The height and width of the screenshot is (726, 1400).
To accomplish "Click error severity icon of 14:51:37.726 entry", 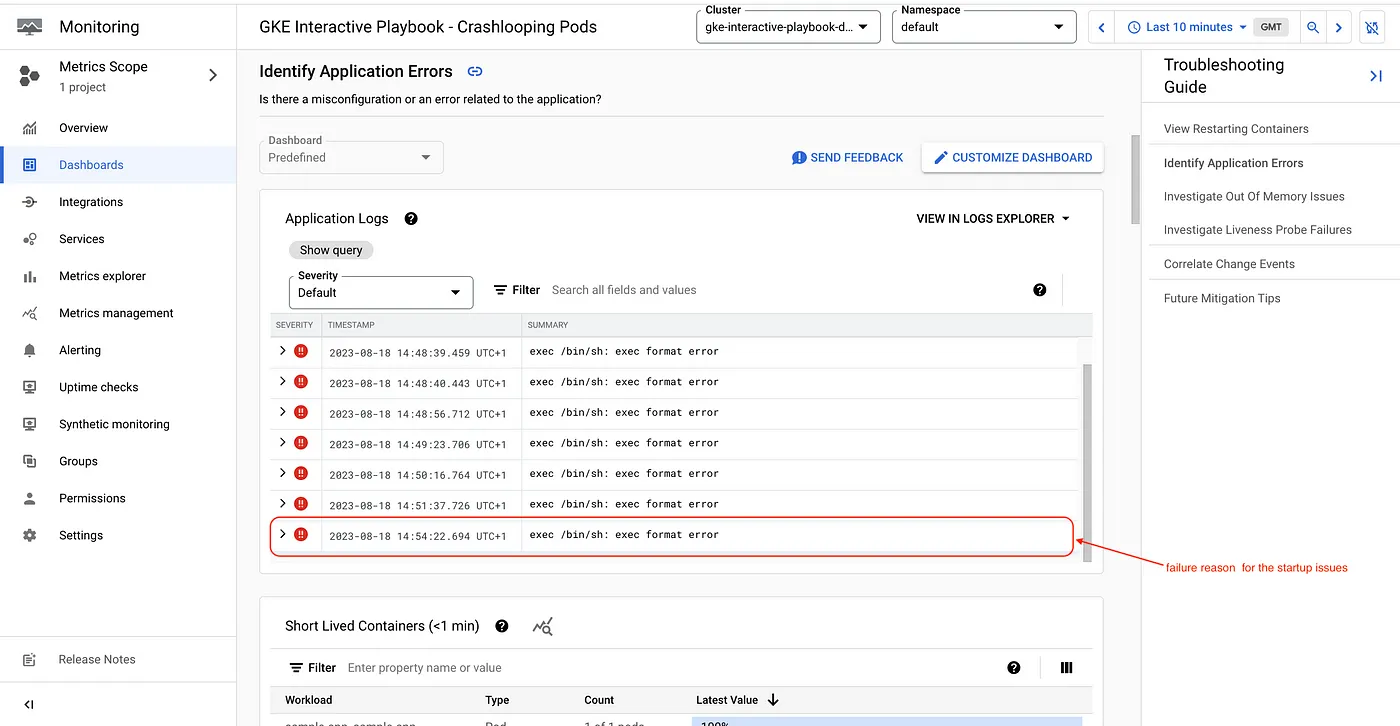I will click(x=301, y=503).
